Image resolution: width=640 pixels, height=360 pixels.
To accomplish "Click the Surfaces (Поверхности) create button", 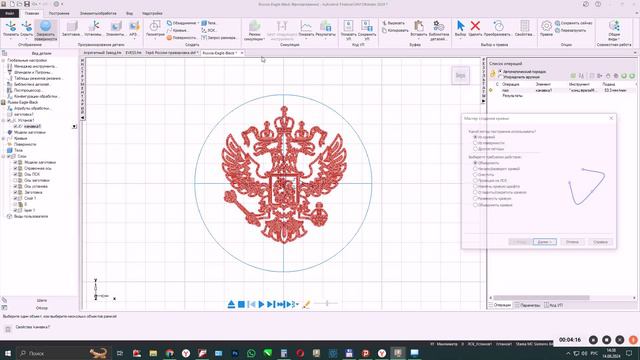I will [181, 38].
